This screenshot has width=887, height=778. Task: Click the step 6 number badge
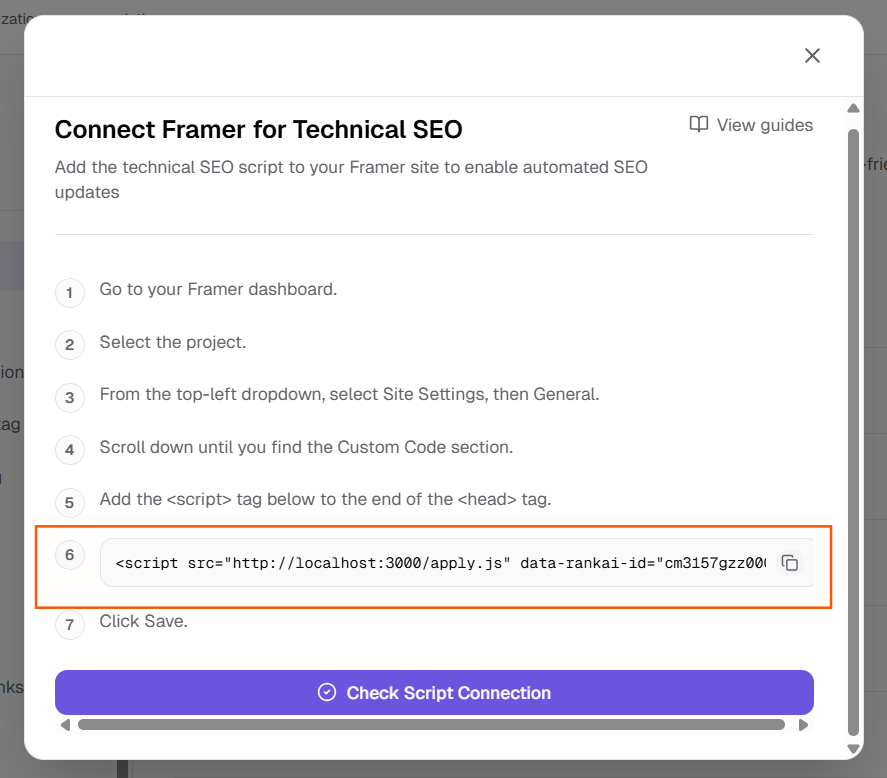(69, 556)
